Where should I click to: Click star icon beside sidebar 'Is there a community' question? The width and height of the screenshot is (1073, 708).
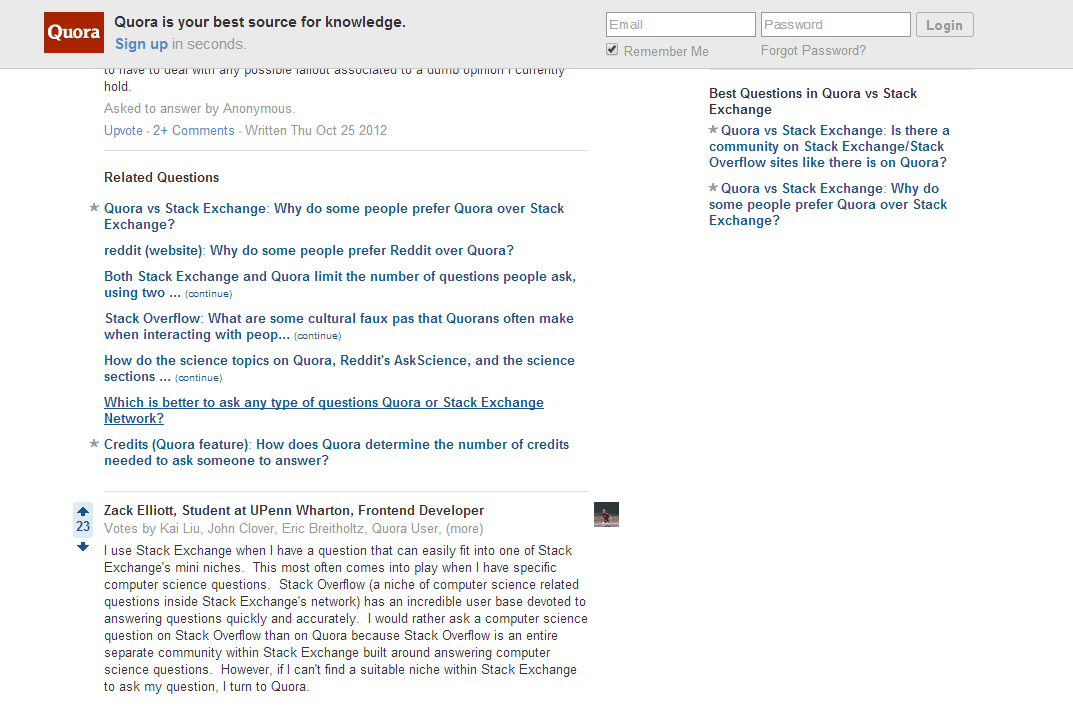713,129
